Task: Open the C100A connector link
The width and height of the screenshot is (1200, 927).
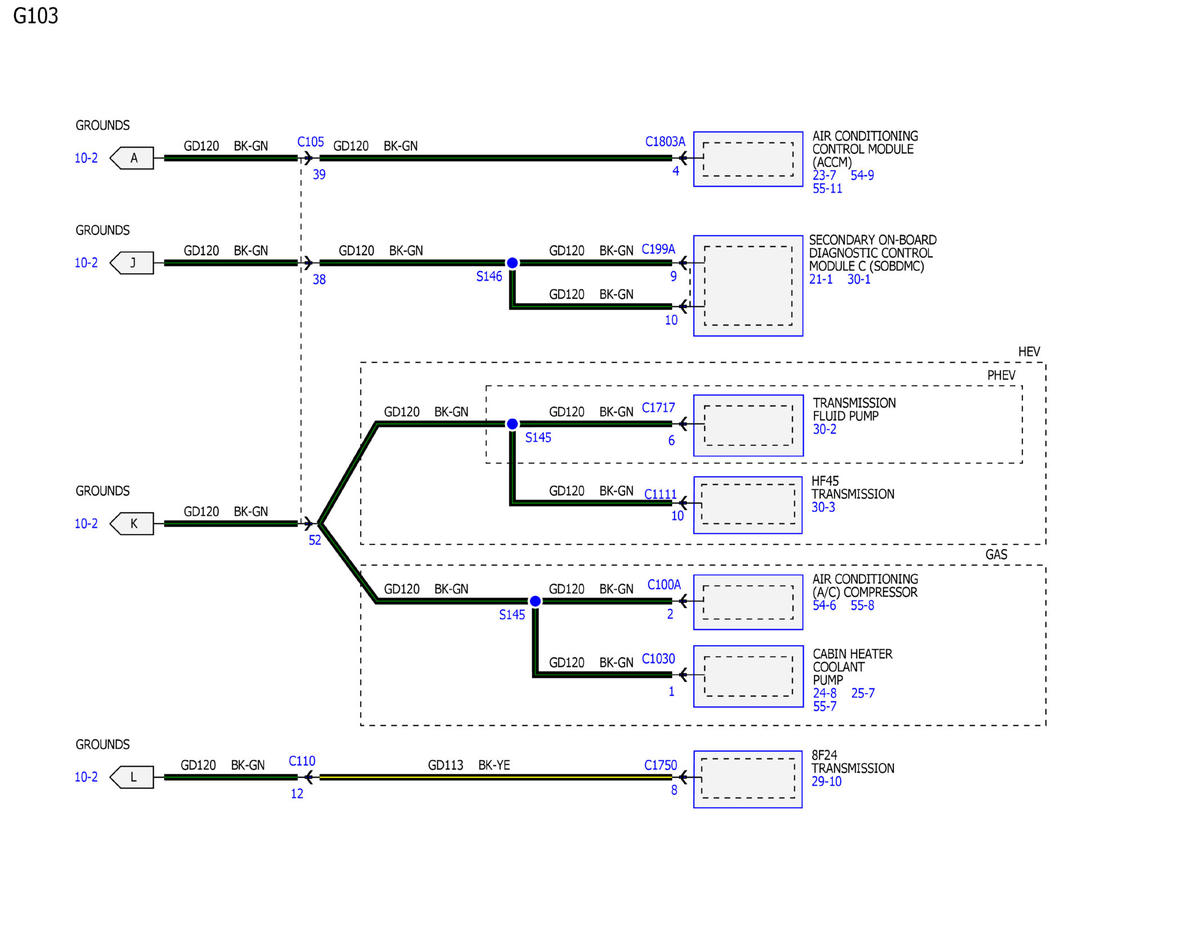Action: (664, 585)
